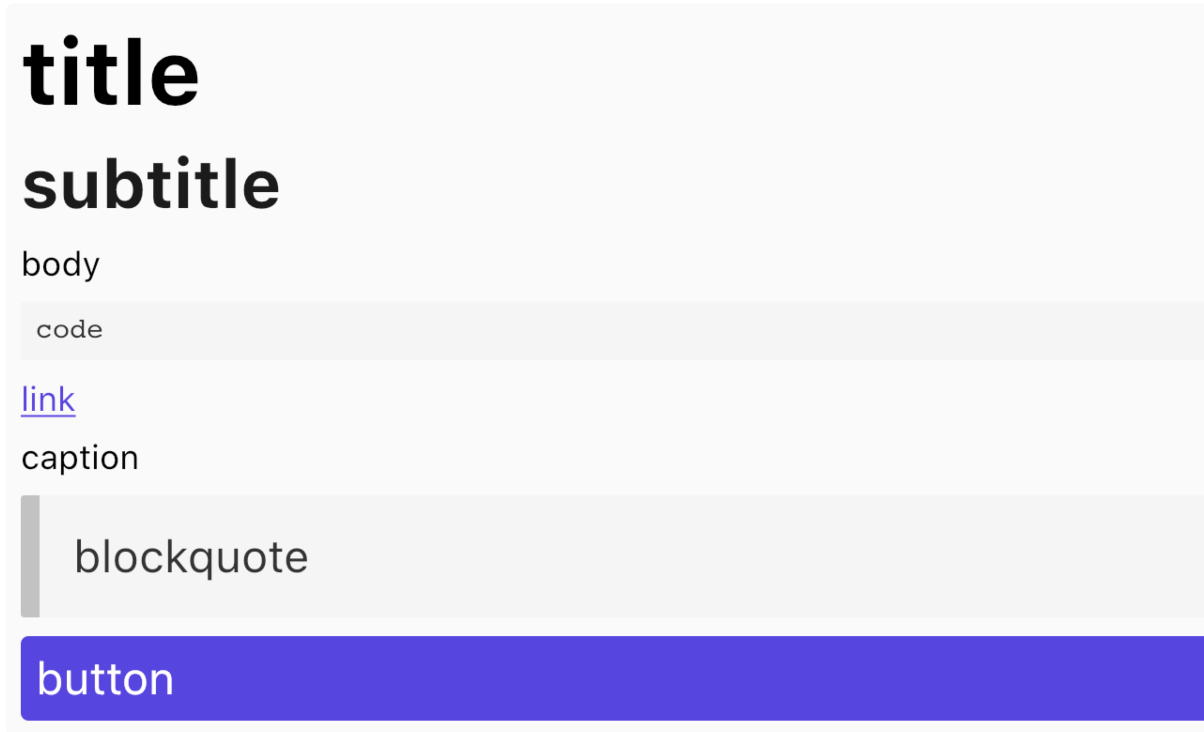Click the blank purple area of the button

(700, 679)
